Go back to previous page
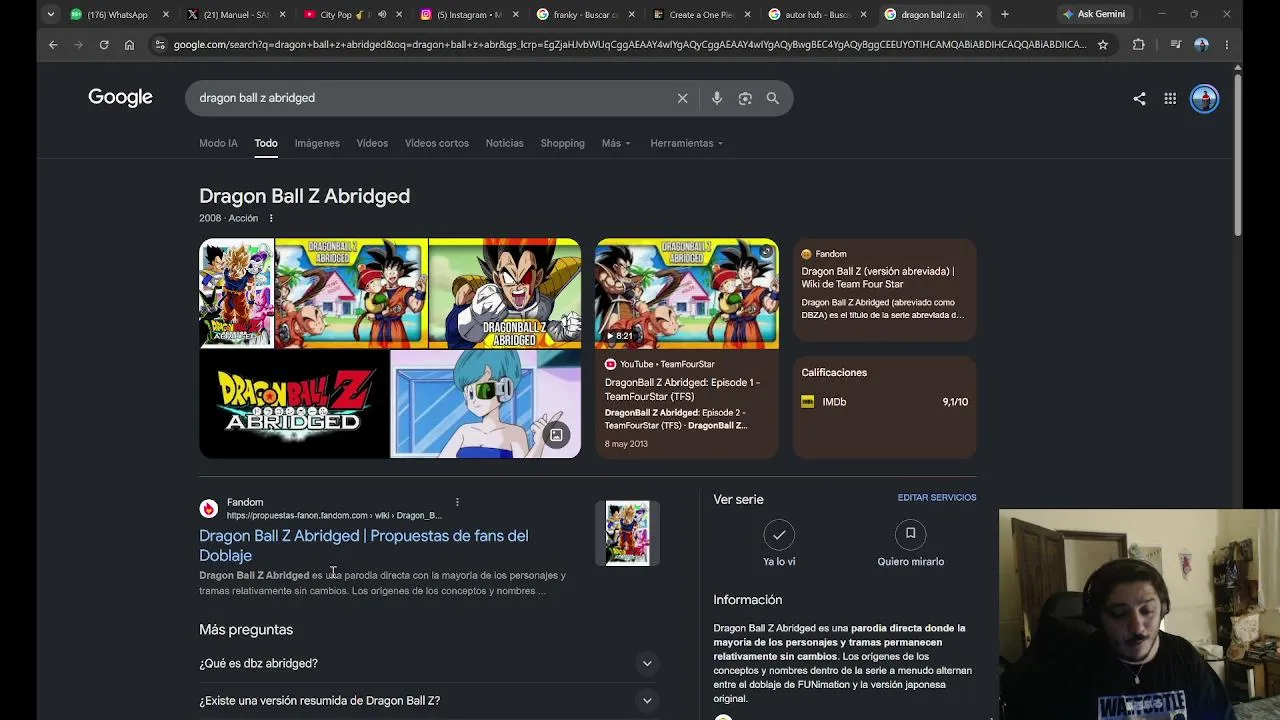Viewport: 1280px width, 720px height. click(53, 44)
